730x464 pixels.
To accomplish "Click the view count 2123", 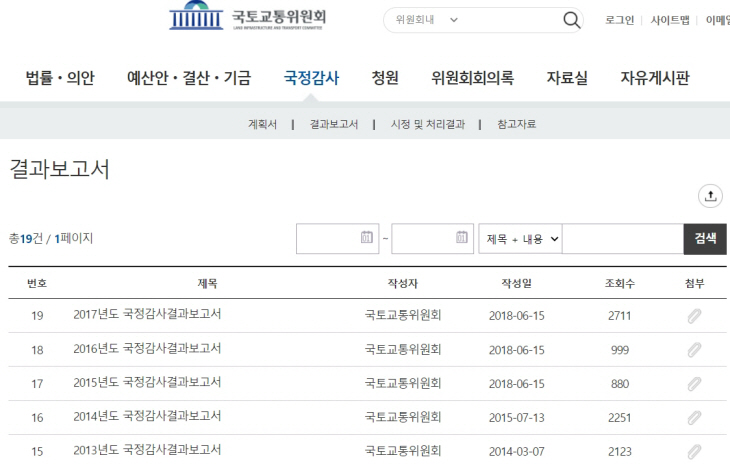I will click(x=620, y=451).
